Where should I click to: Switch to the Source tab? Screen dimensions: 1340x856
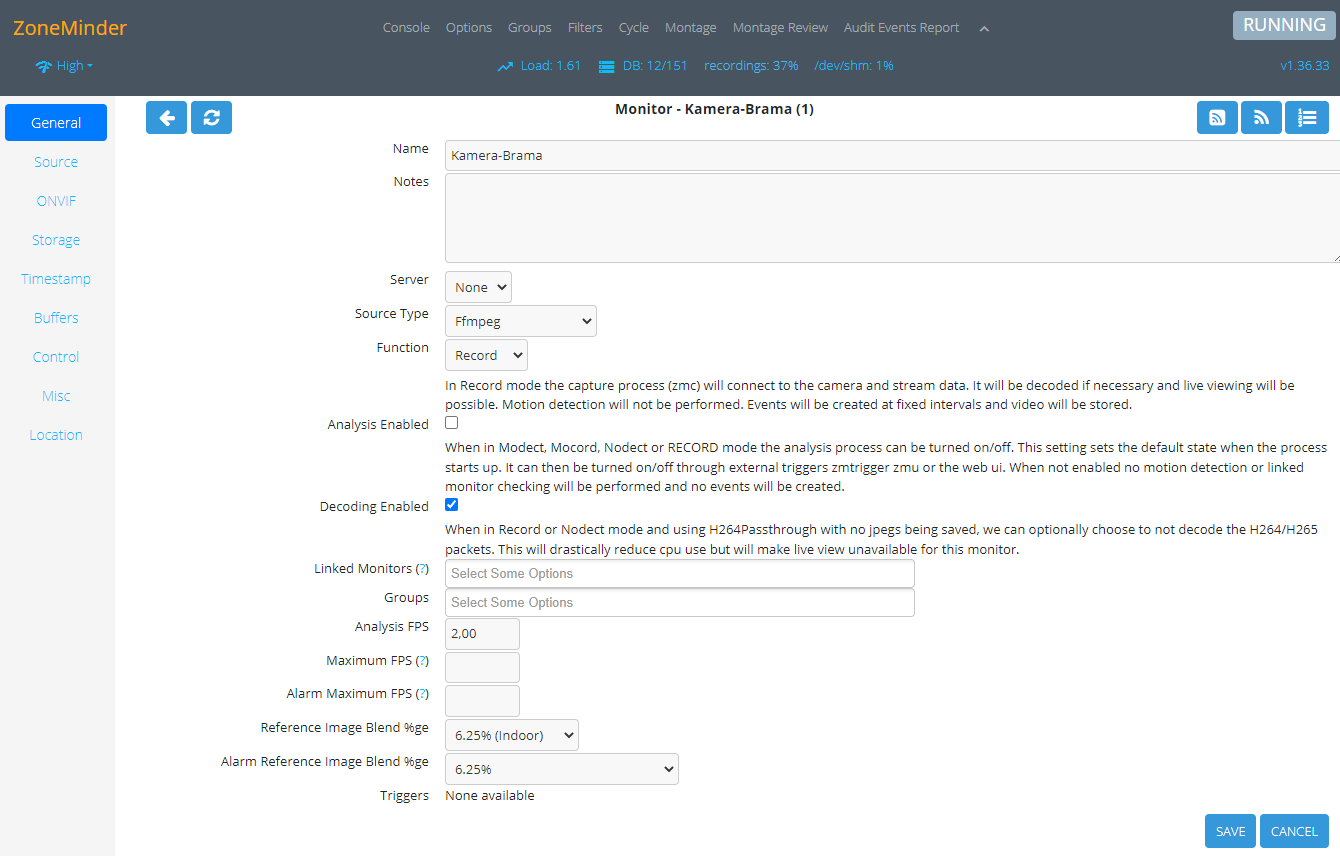(x=56, y=162)
